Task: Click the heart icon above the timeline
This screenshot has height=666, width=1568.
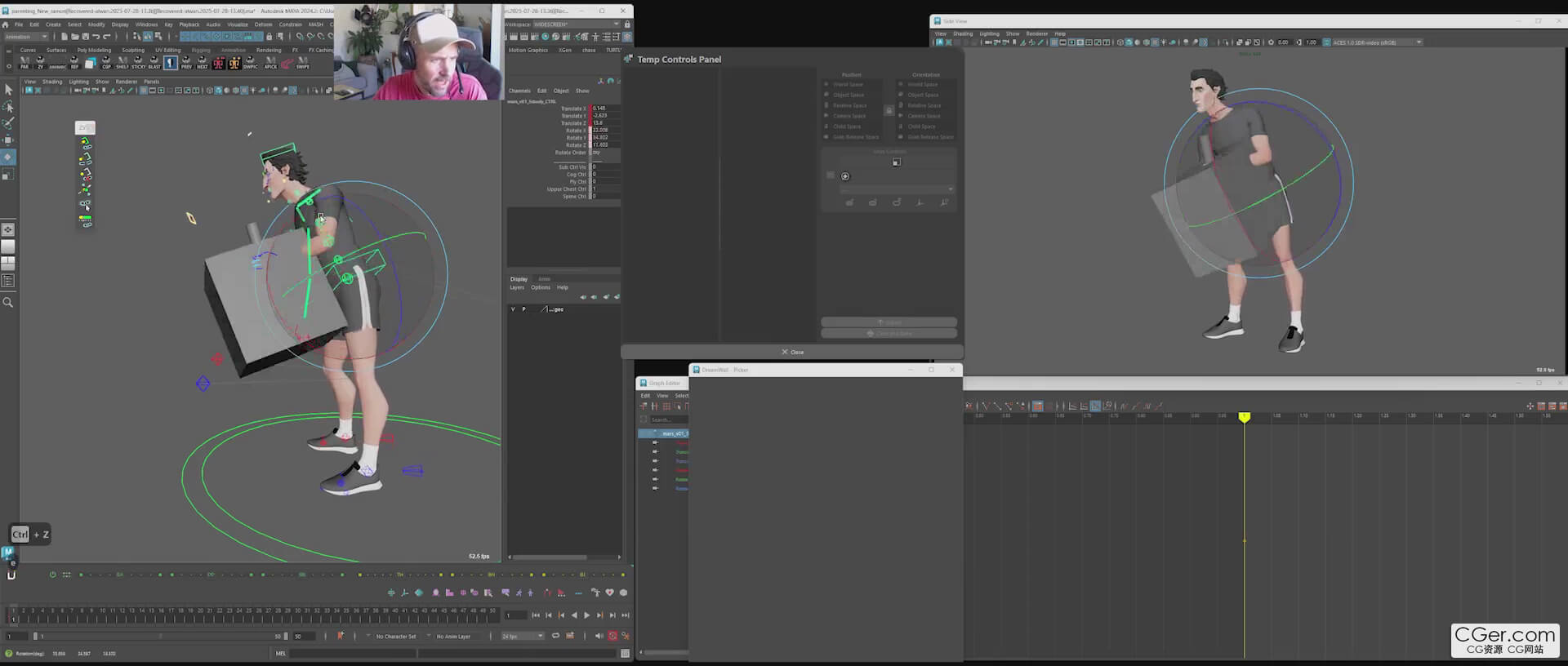Action: pos(609,593)
